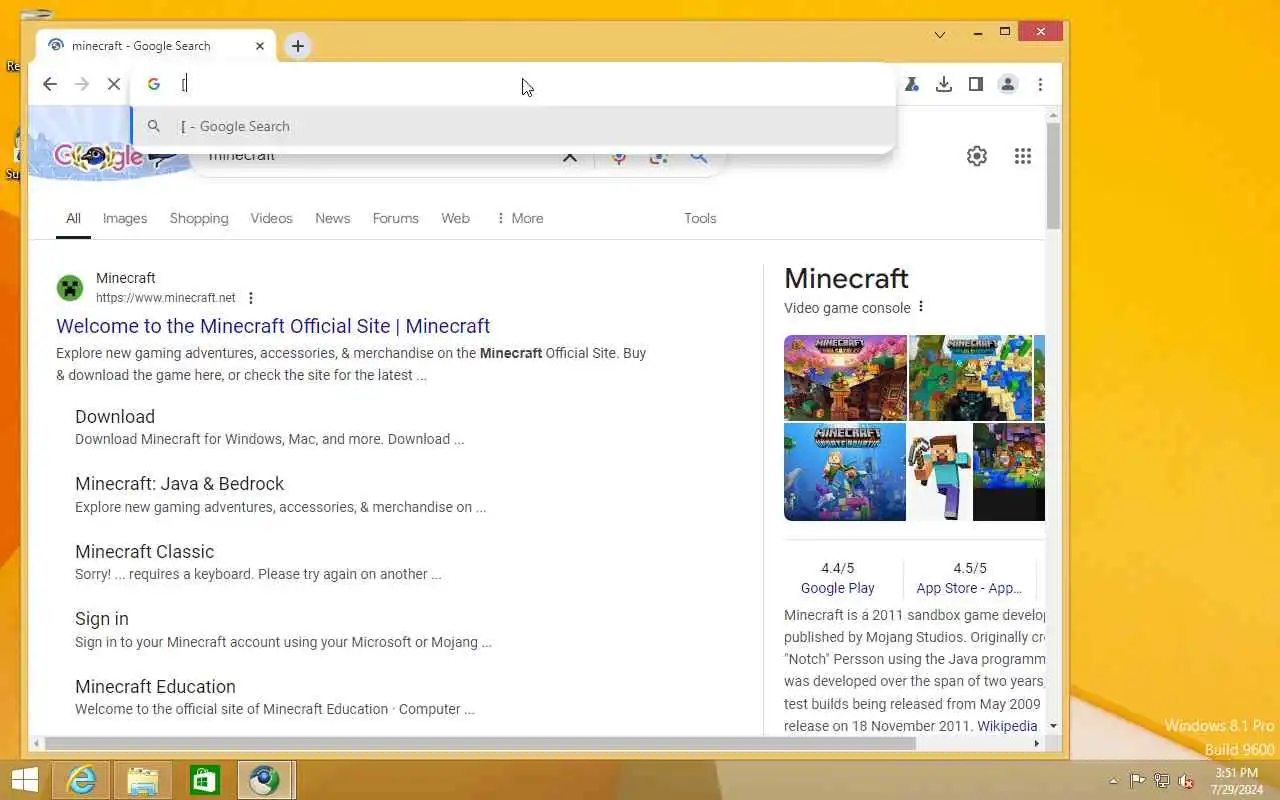
Task: Open Chrome Labs flask icon
Action: point(912,85)
